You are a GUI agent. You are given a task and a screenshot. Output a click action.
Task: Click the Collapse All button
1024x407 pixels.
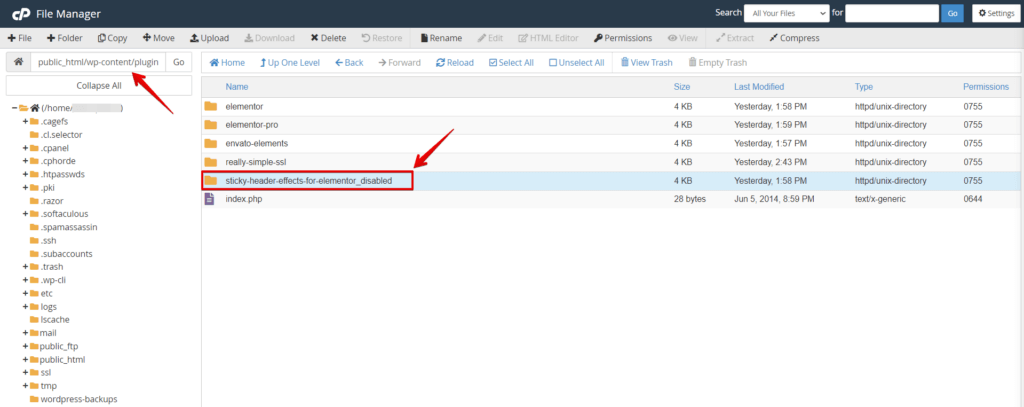point(99,86)
